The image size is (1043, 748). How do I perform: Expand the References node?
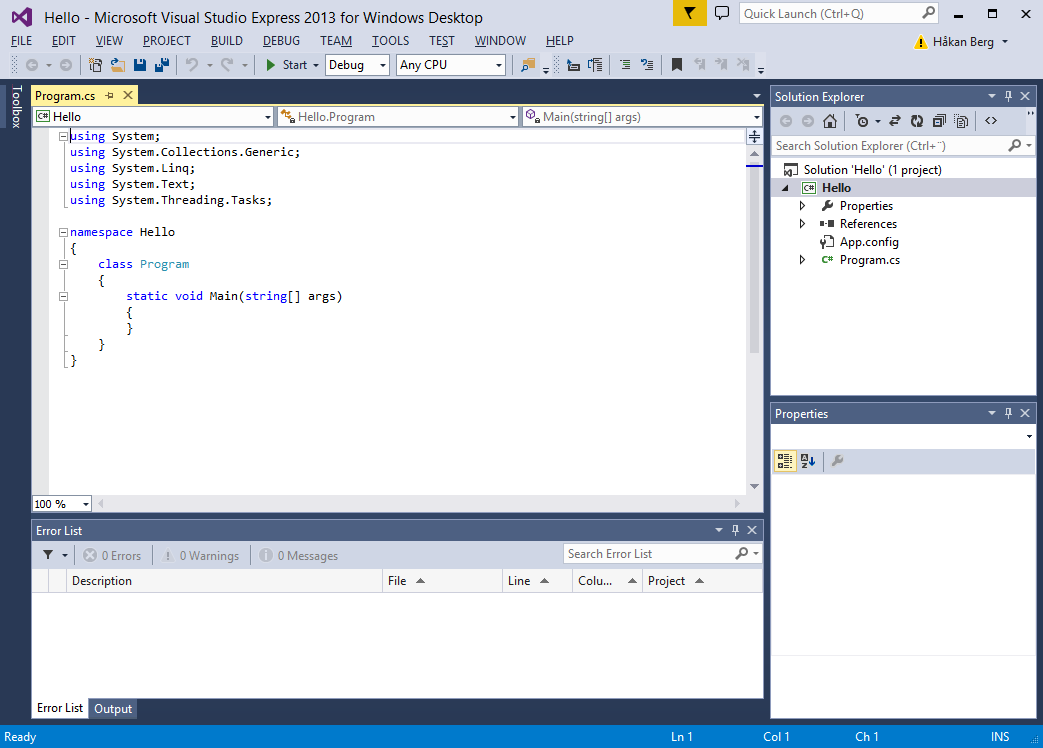[x=802, y=224]
